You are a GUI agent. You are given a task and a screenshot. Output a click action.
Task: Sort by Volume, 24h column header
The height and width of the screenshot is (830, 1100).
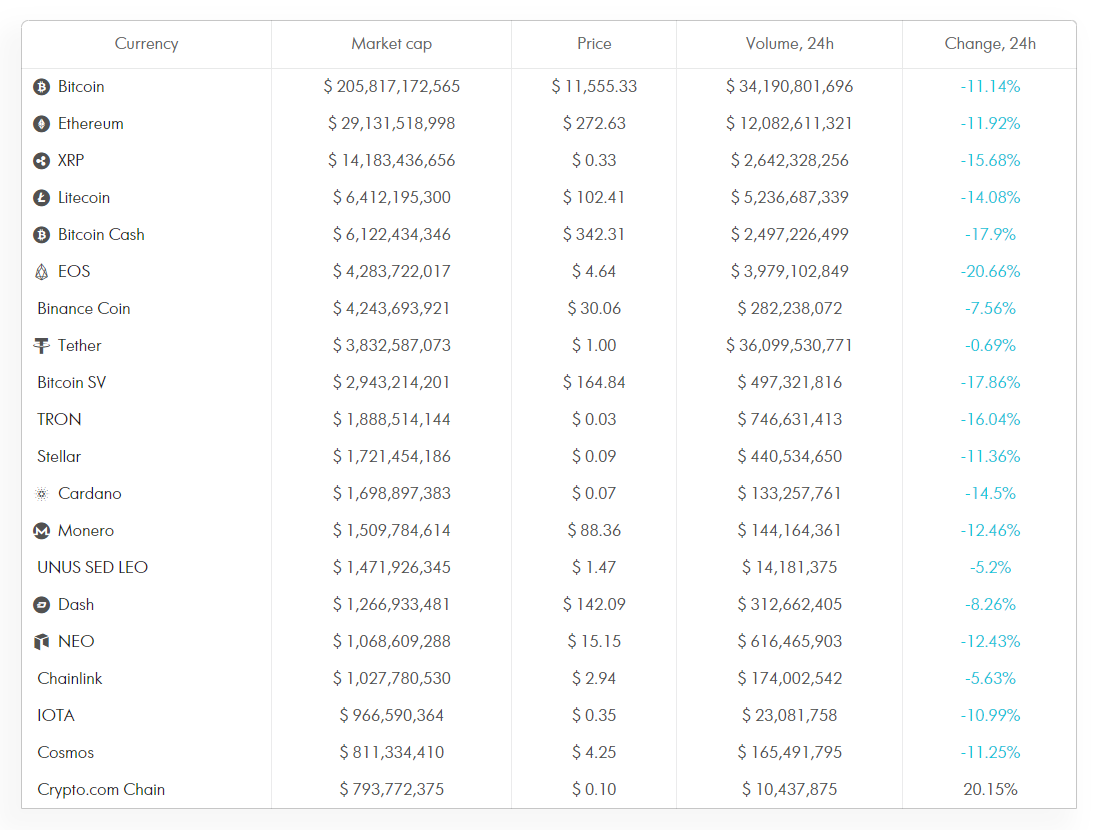pyautogui.click(x=789, y=43)
